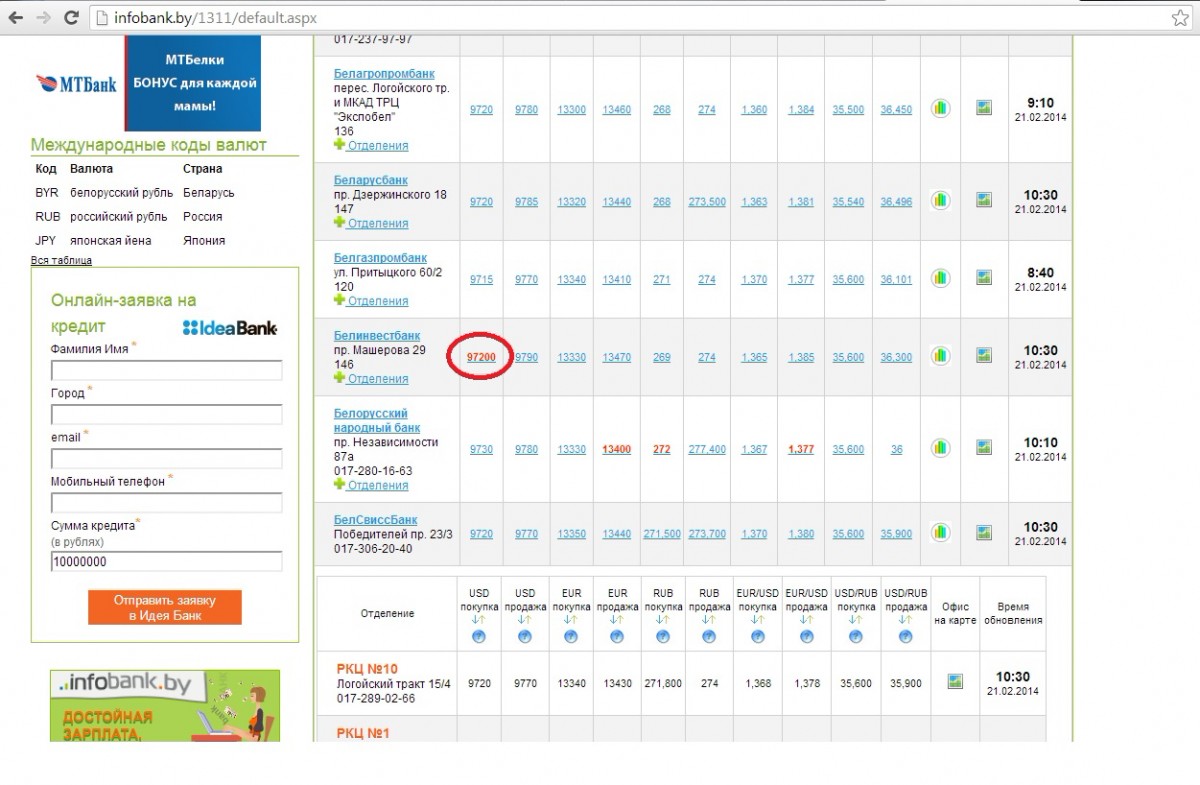Click 9715 USD rate in Белгазпромбанк row

tap(481, 280)
